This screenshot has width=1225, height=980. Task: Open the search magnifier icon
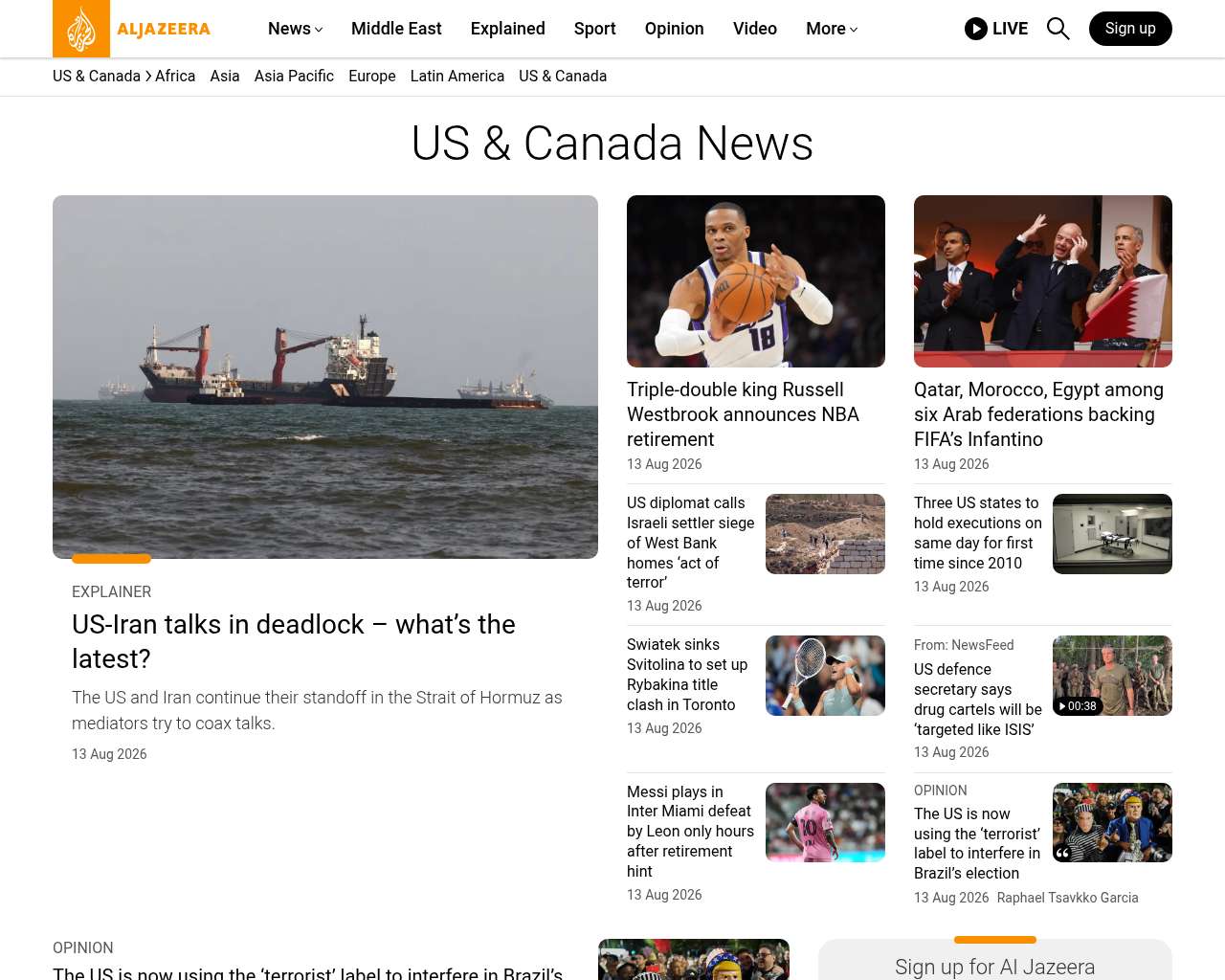click(x=1058, y=29)
